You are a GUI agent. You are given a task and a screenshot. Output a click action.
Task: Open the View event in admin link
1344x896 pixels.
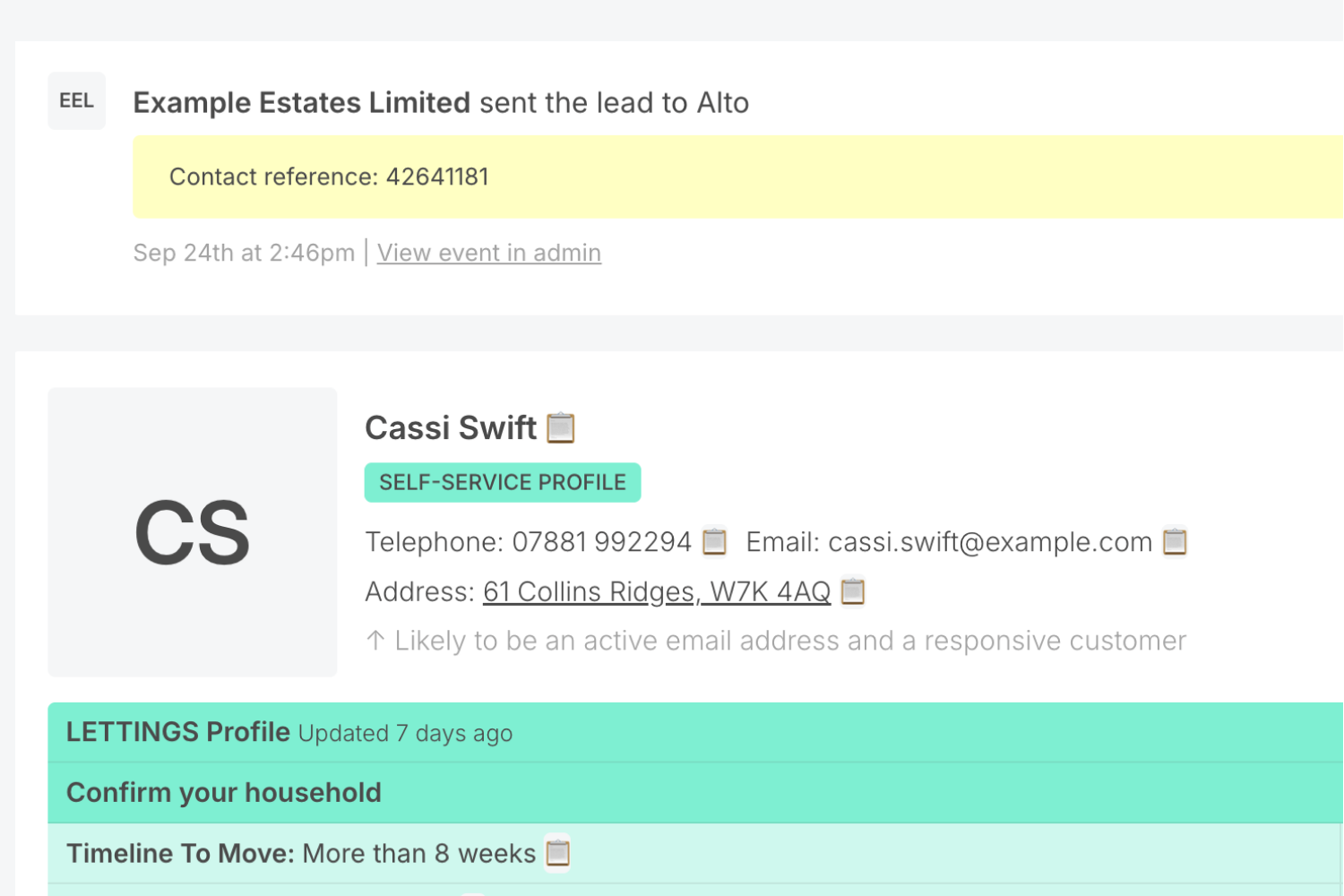point(488,254)
